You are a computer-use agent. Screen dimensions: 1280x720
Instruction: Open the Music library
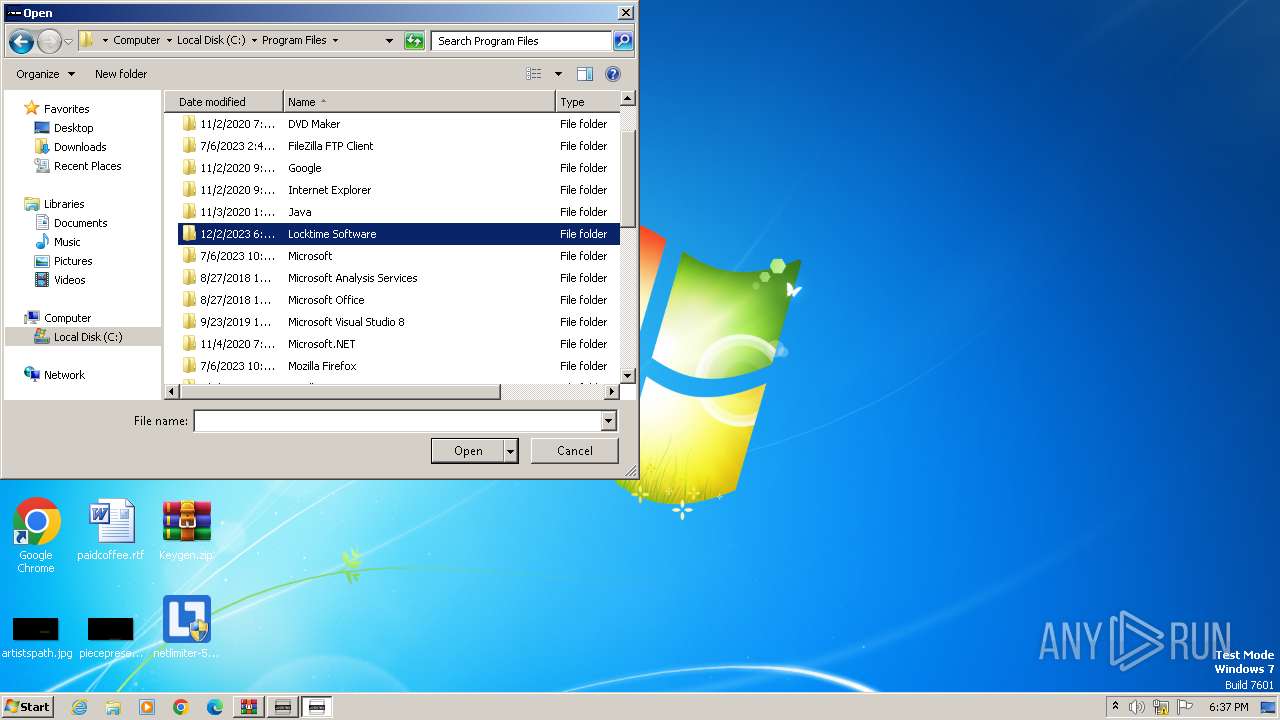point(67,242)
